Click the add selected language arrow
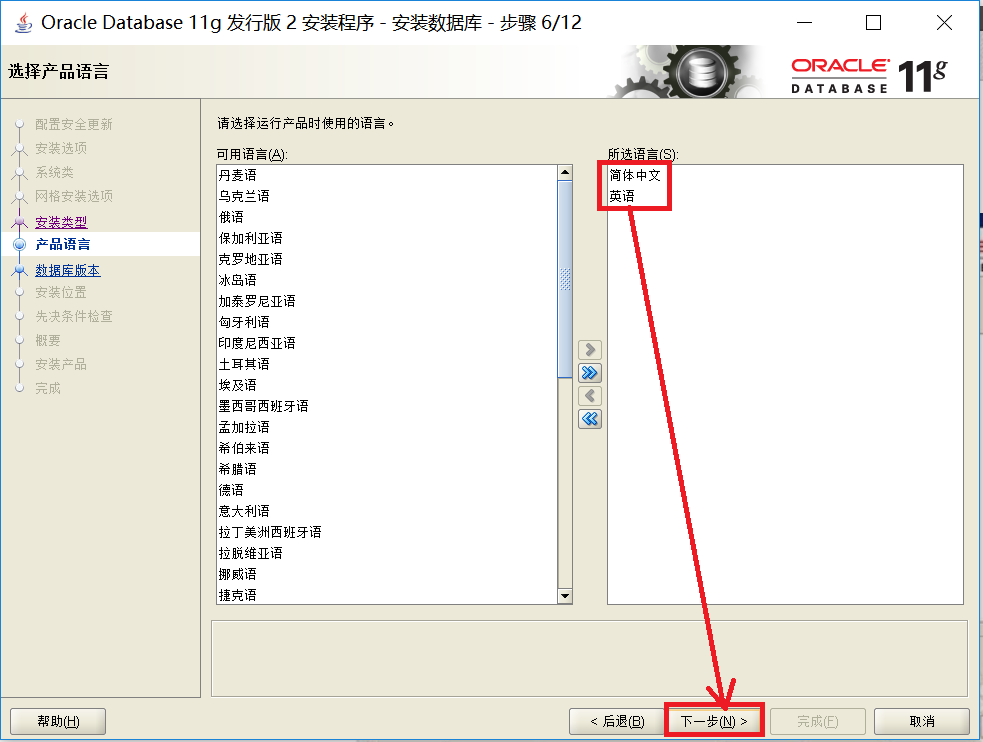Image resolution: width=983 pixels, height=742 pixels. click(589, 349)
